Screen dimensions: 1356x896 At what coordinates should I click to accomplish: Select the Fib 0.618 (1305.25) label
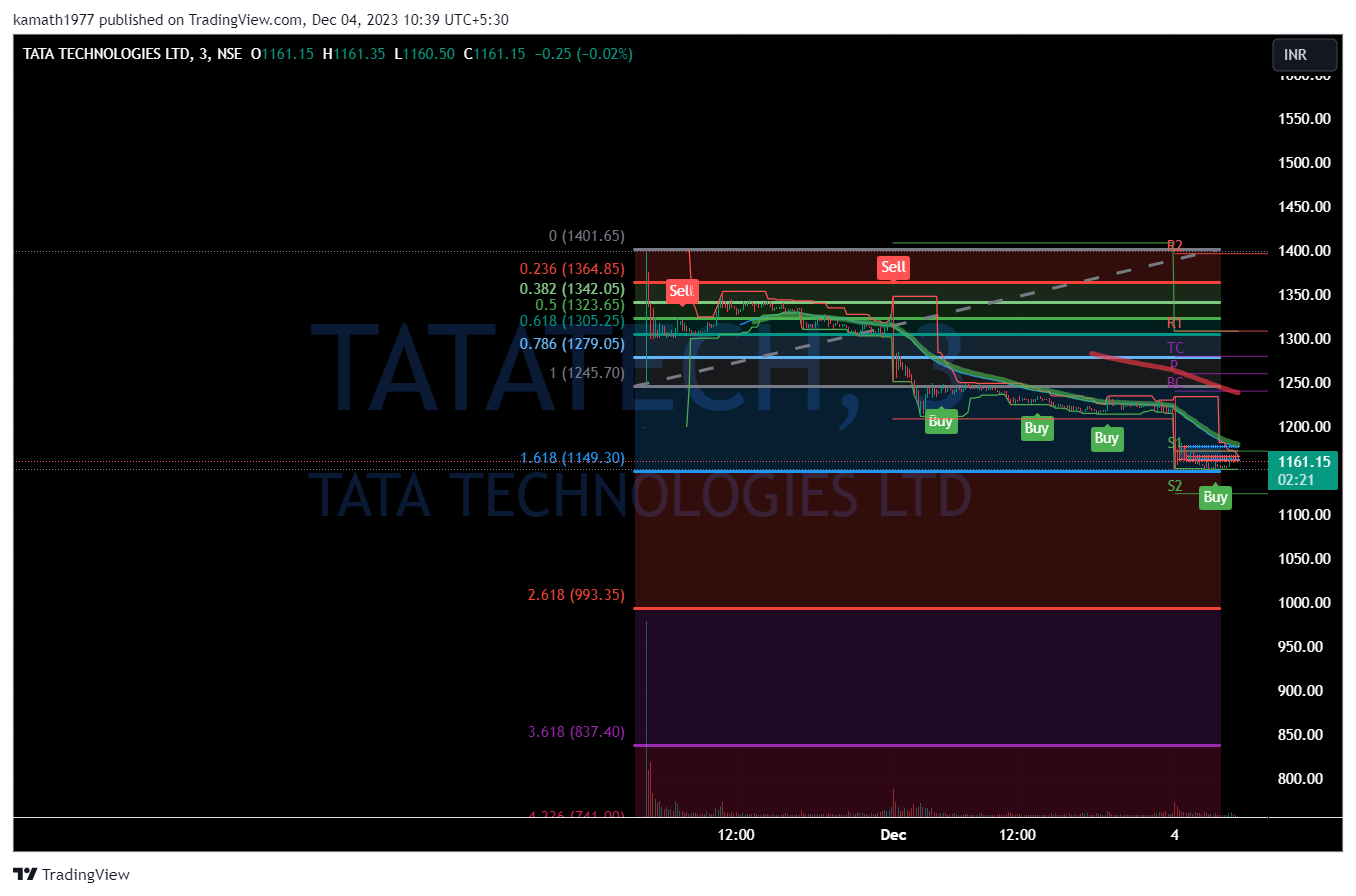[572, 320]
